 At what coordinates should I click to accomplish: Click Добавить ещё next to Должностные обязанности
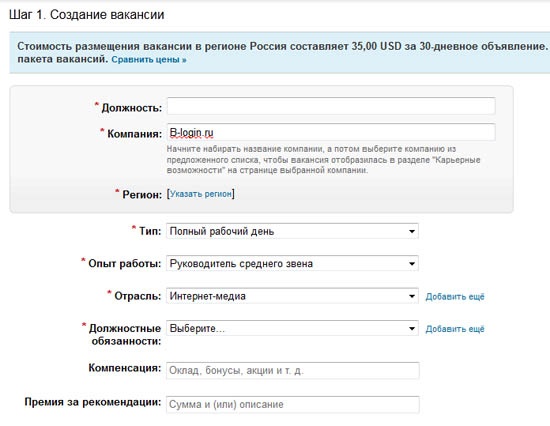[x=455, y=329]
